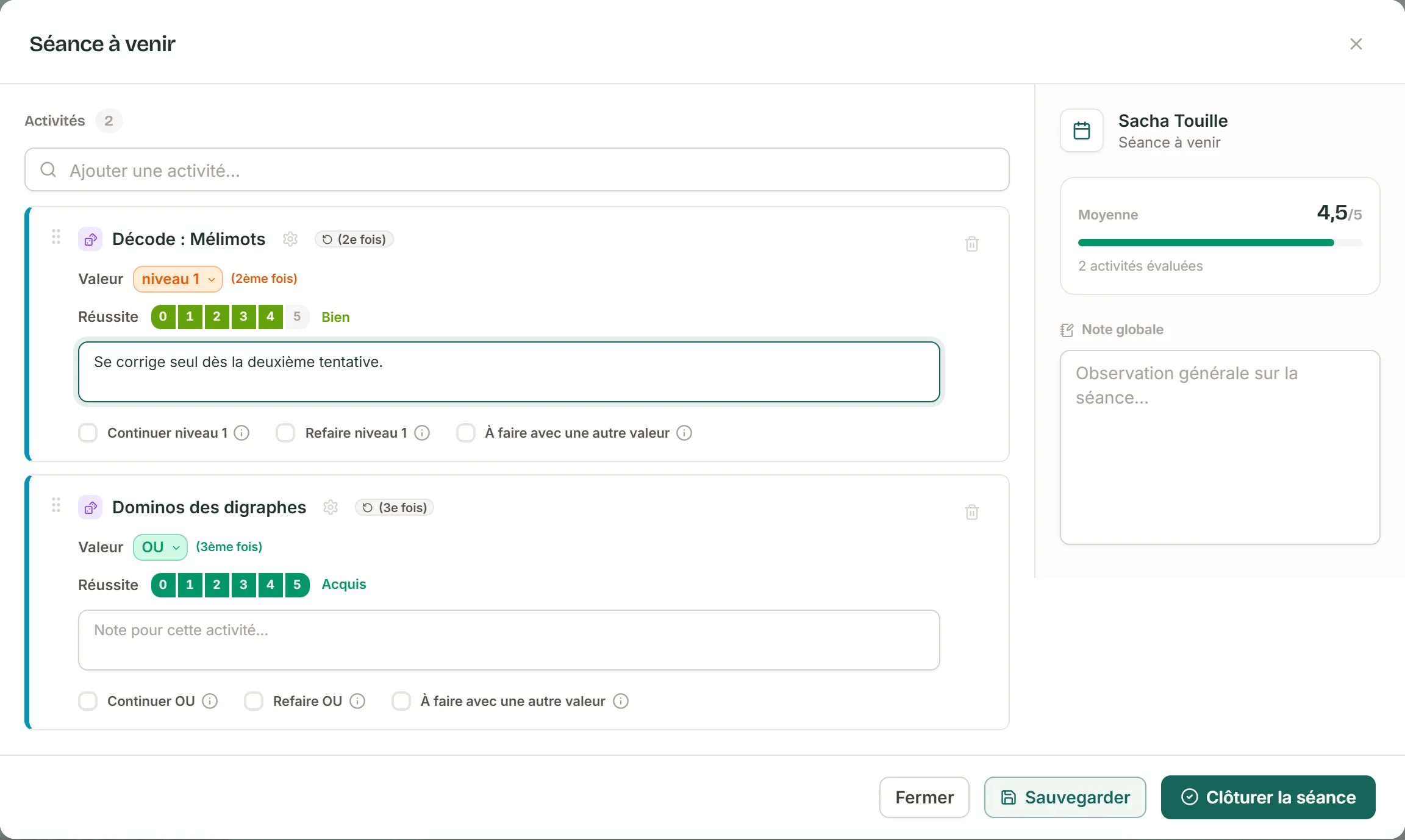Click the magnifier icon in the search field
Screen dimensions: 1405x840
(x=48, y=169)
